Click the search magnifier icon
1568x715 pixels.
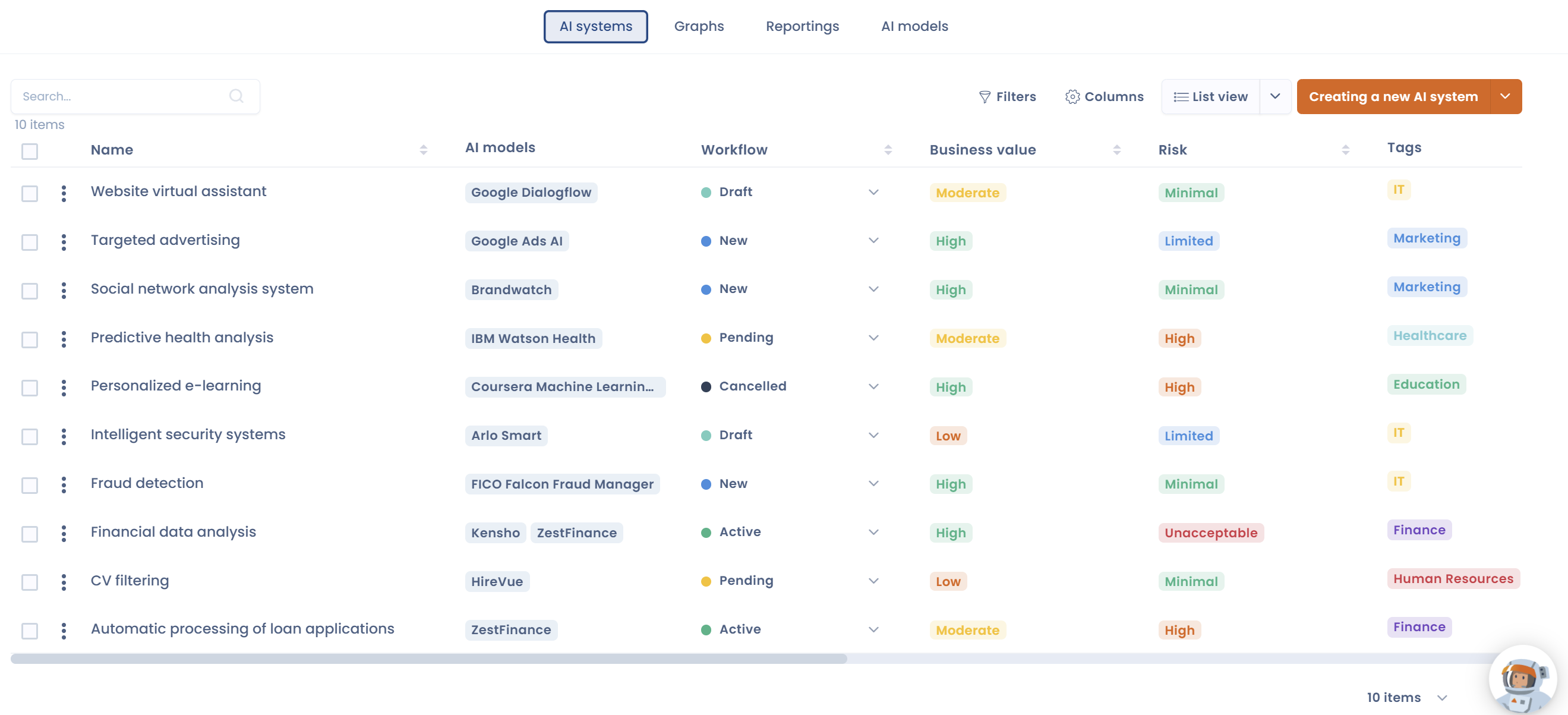pyautogui.click(x=236, y=96)
